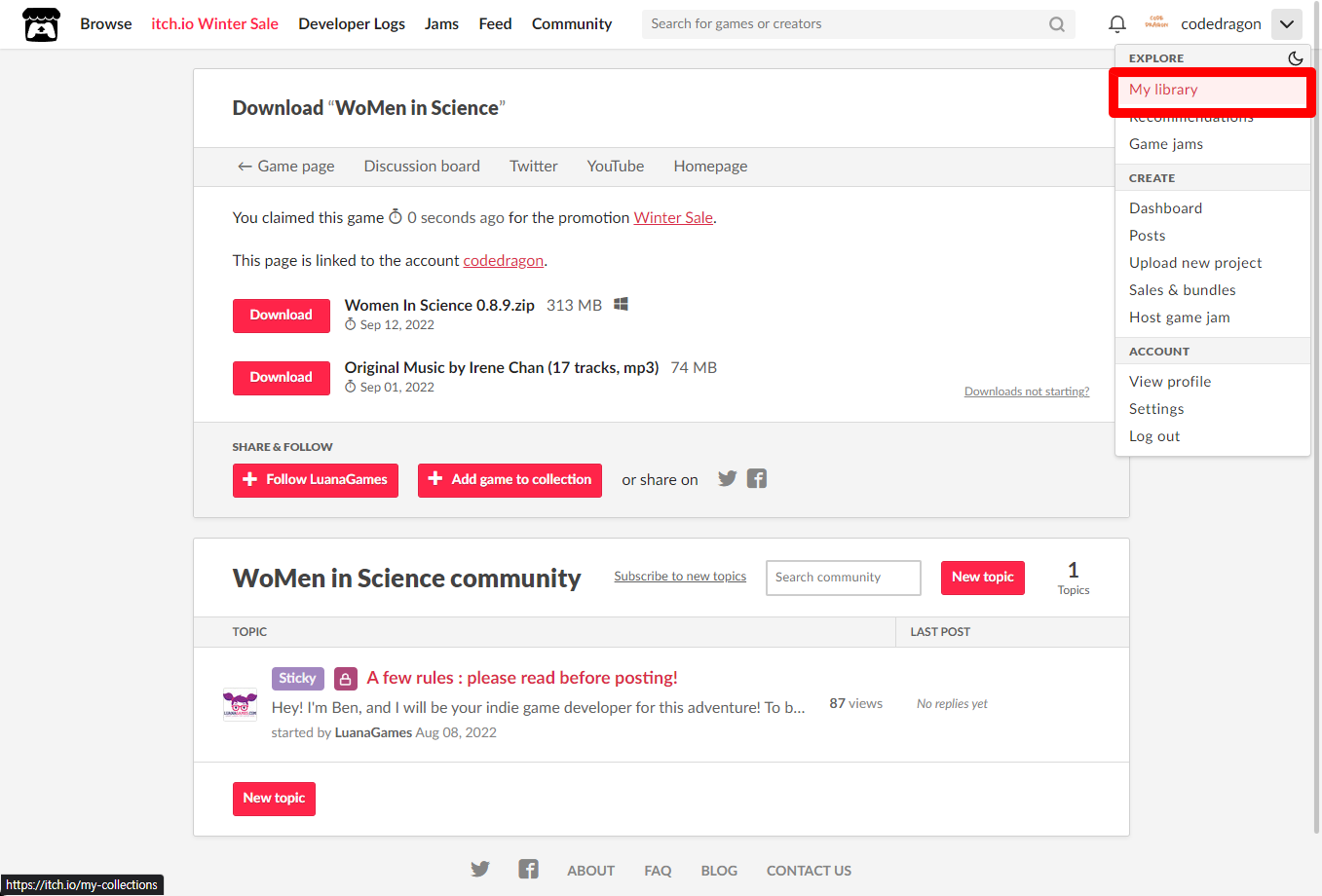Screen dimensions: 1322x896
Task: Open Browse in top navigation
Action: point(106,24)
